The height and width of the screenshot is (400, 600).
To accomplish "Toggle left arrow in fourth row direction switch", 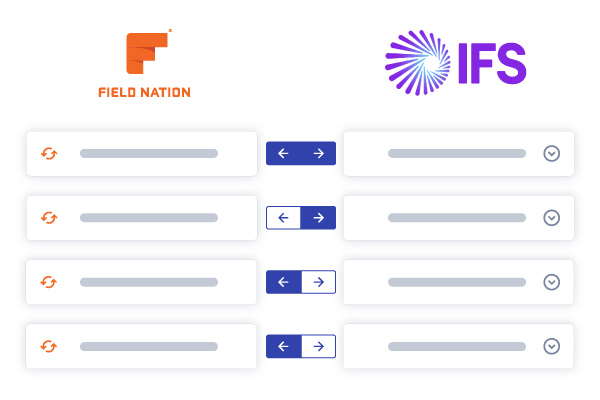I will coord(283,346).
